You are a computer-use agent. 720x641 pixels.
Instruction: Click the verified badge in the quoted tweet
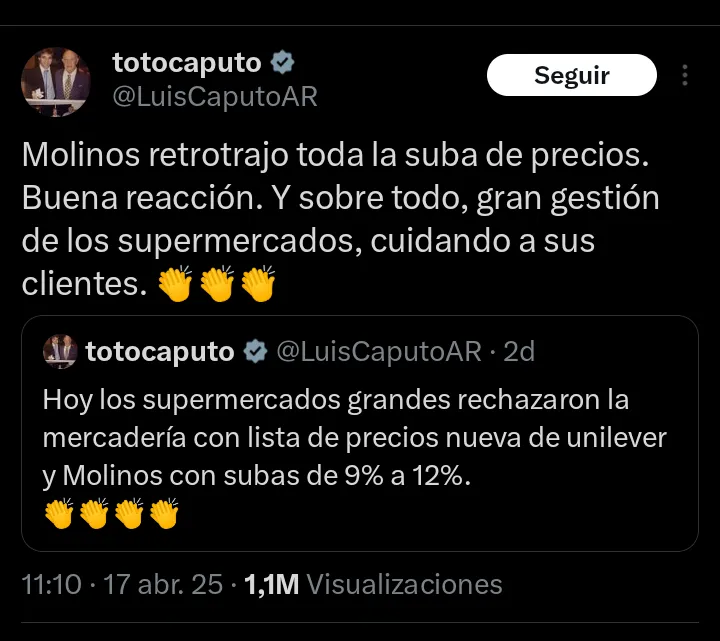[256, 351]
